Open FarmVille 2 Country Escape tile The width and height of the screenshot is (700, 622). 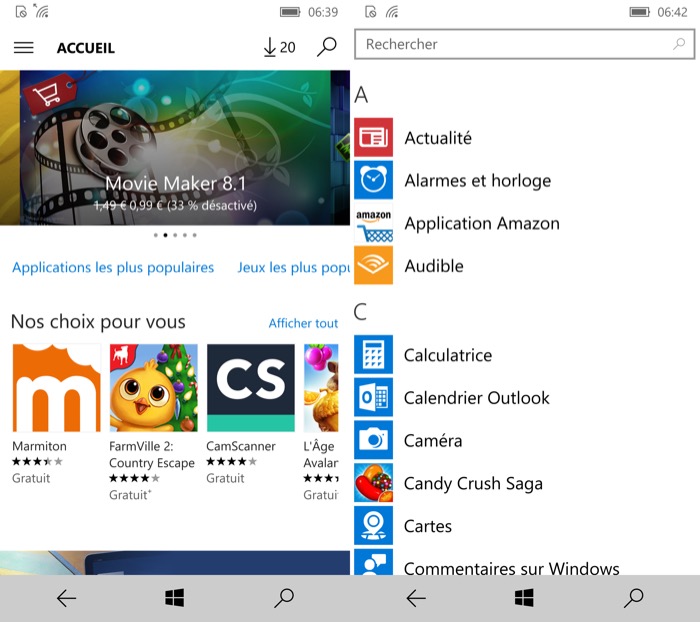(154, 388)
